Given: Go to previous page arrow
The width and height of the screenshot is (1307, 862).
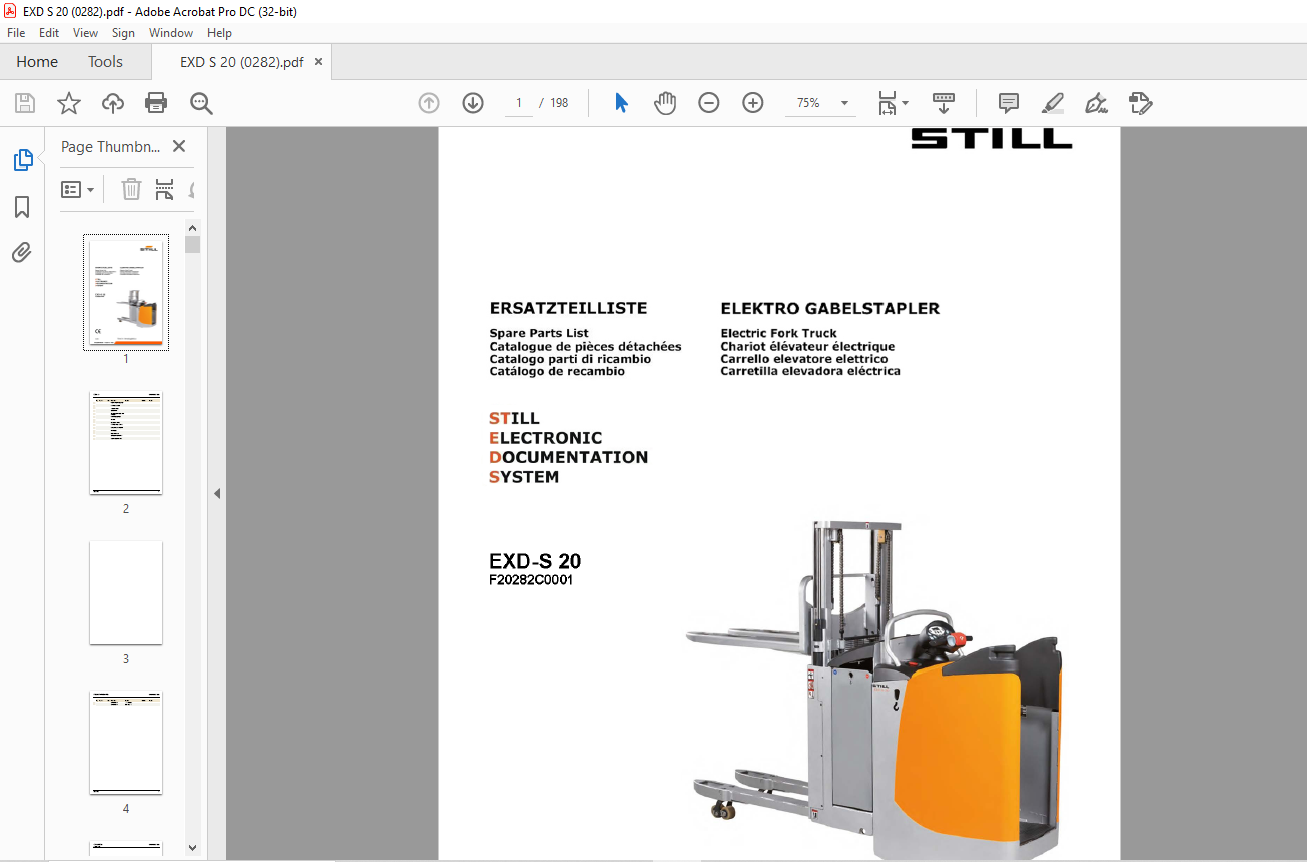Looking at the screenshot, I should [x=429, y=103].
